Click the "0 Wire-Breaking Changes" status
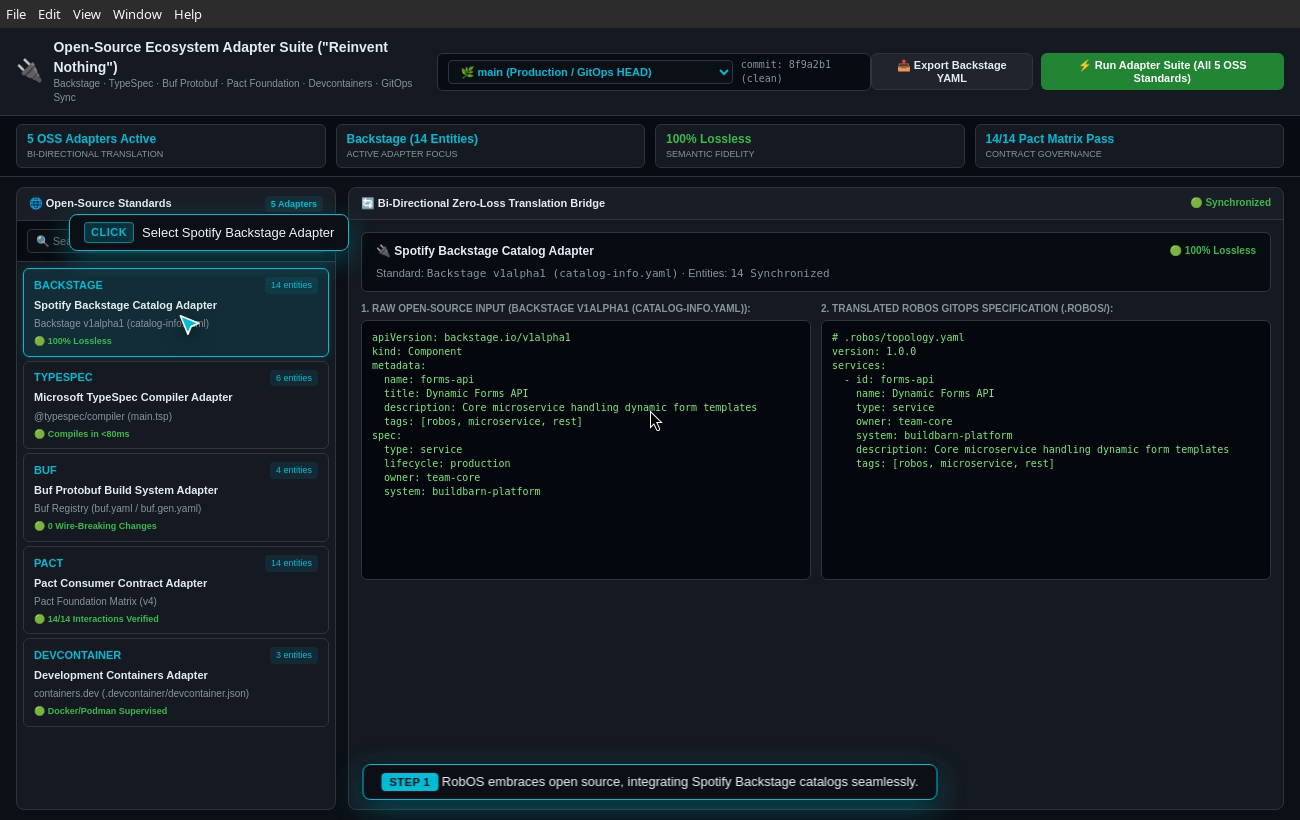The image size is (1300, 820). (95, 526)
